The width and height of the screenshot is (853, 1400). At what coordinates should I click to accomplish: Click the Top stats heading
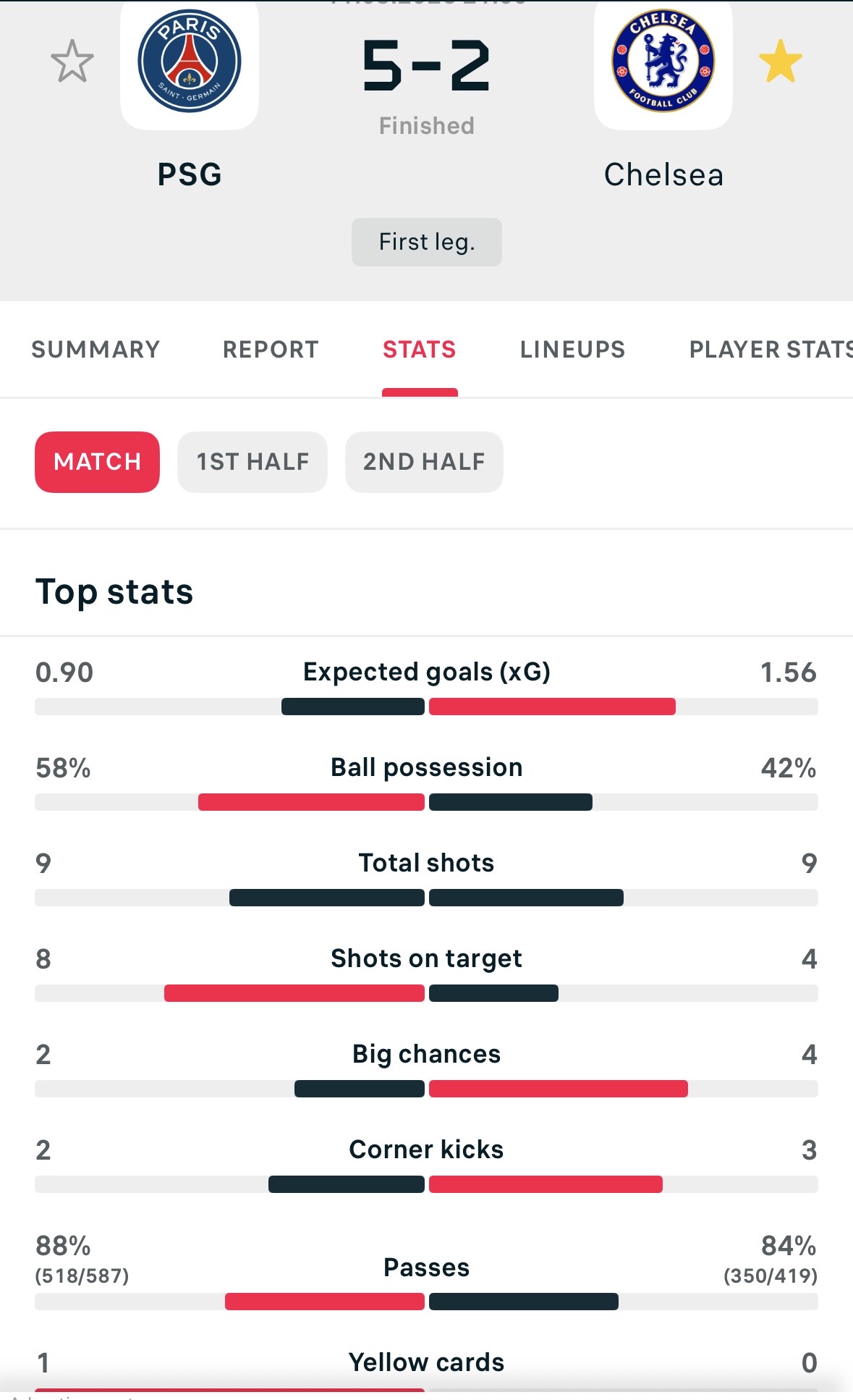[x=114, y=592]
